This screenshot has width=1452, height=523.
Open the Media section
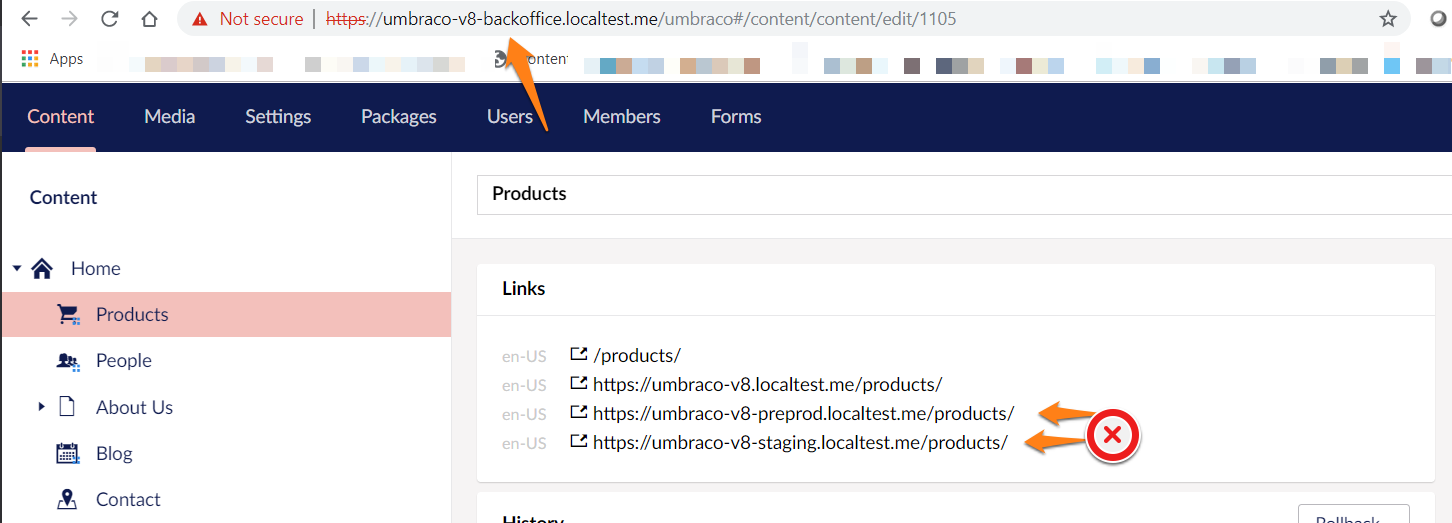(169, 117)
